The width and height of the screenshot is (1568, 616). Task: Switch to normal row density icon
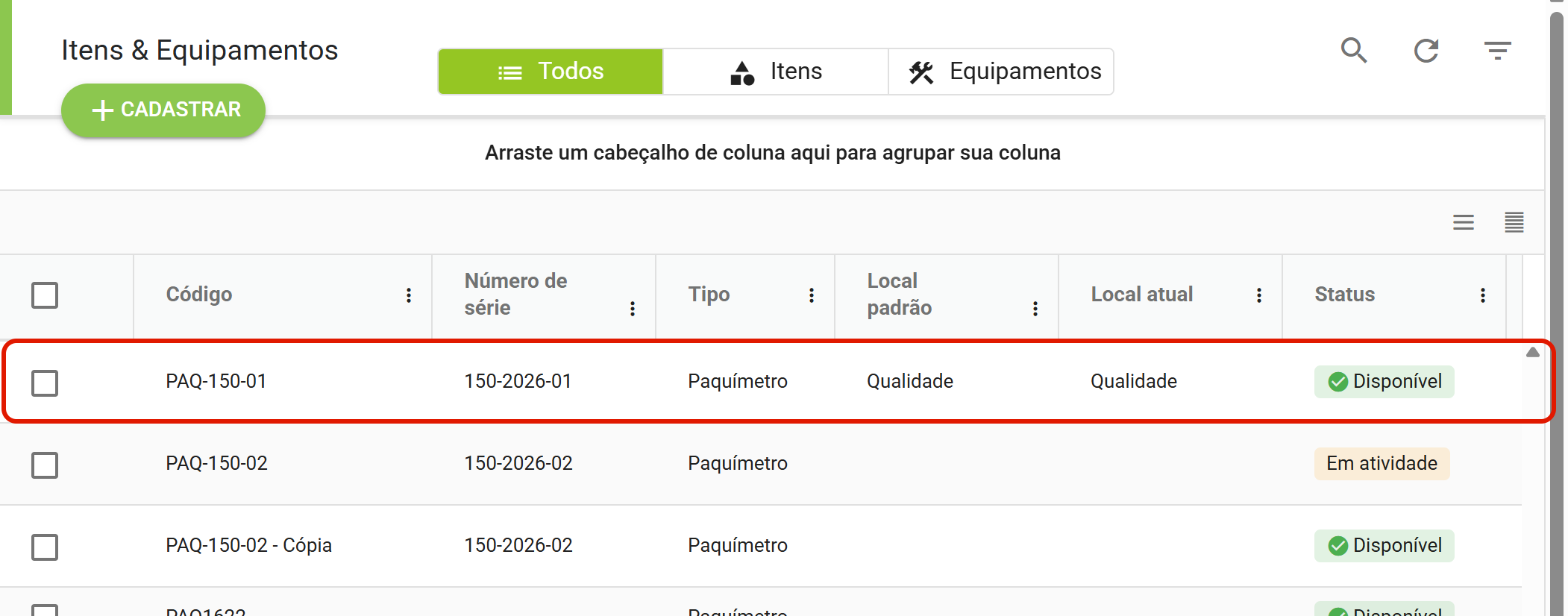tap(1464, 222)
